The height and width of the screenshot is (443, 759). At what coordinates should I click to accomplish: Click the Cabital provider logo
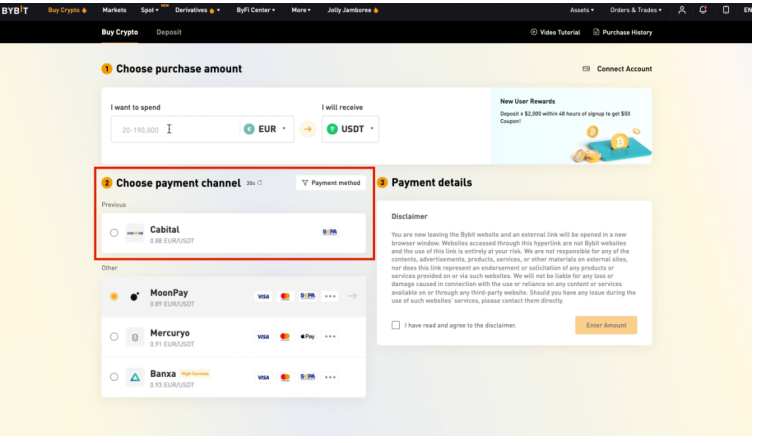coord(135,233)
